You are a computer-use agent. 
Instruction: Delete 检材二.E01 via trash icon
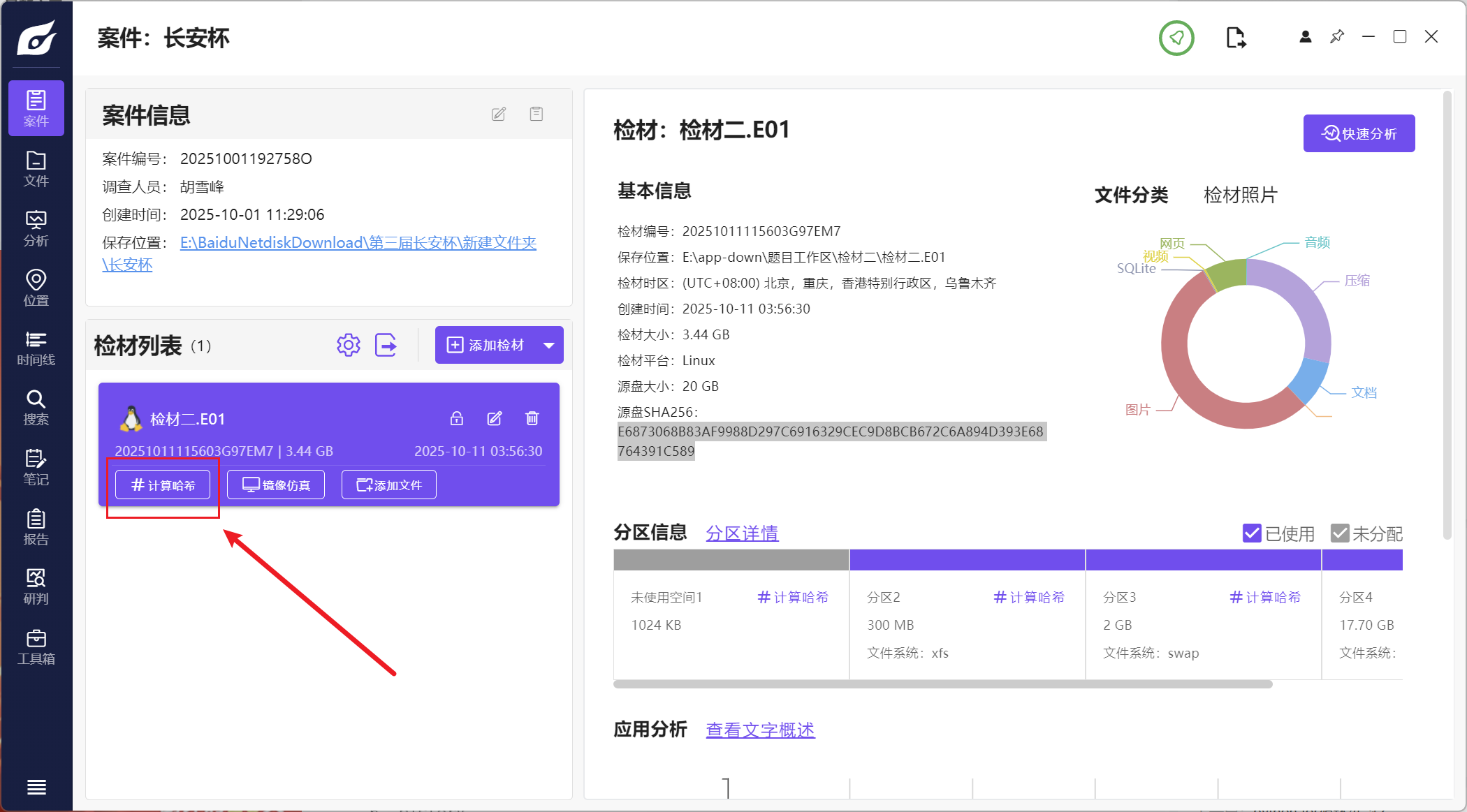pos(532,418)
